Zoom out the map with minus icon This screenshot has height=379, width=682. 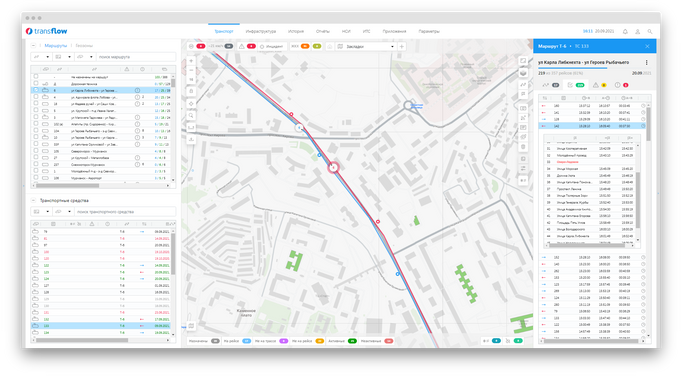click(191, 70)
